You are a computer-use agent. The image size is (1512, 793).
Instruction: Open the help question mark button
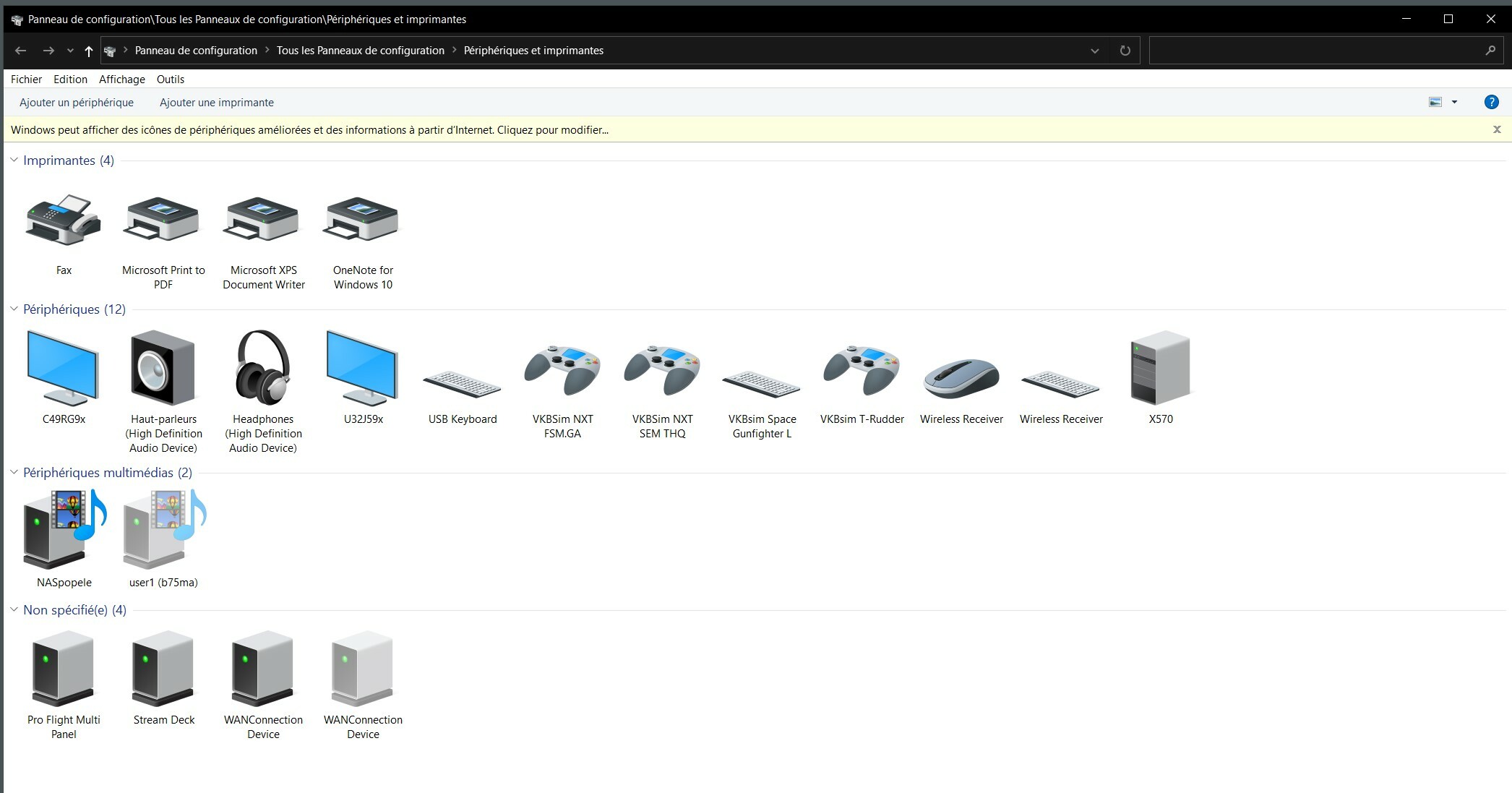1491,102
